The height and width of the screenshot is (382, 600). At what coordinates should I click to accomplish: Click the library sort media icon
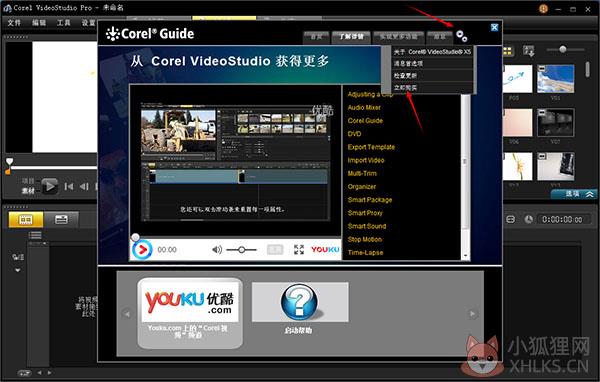[529, 51]
